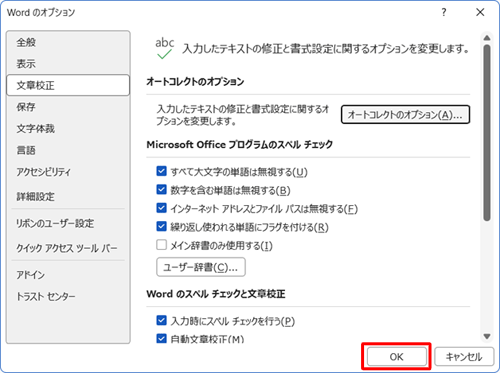Image resolution: width=500 pixels, height=373 pixels.
Task: Open the ユーザー辞書(C)... dialog
Action: click(x=201, y=267)
